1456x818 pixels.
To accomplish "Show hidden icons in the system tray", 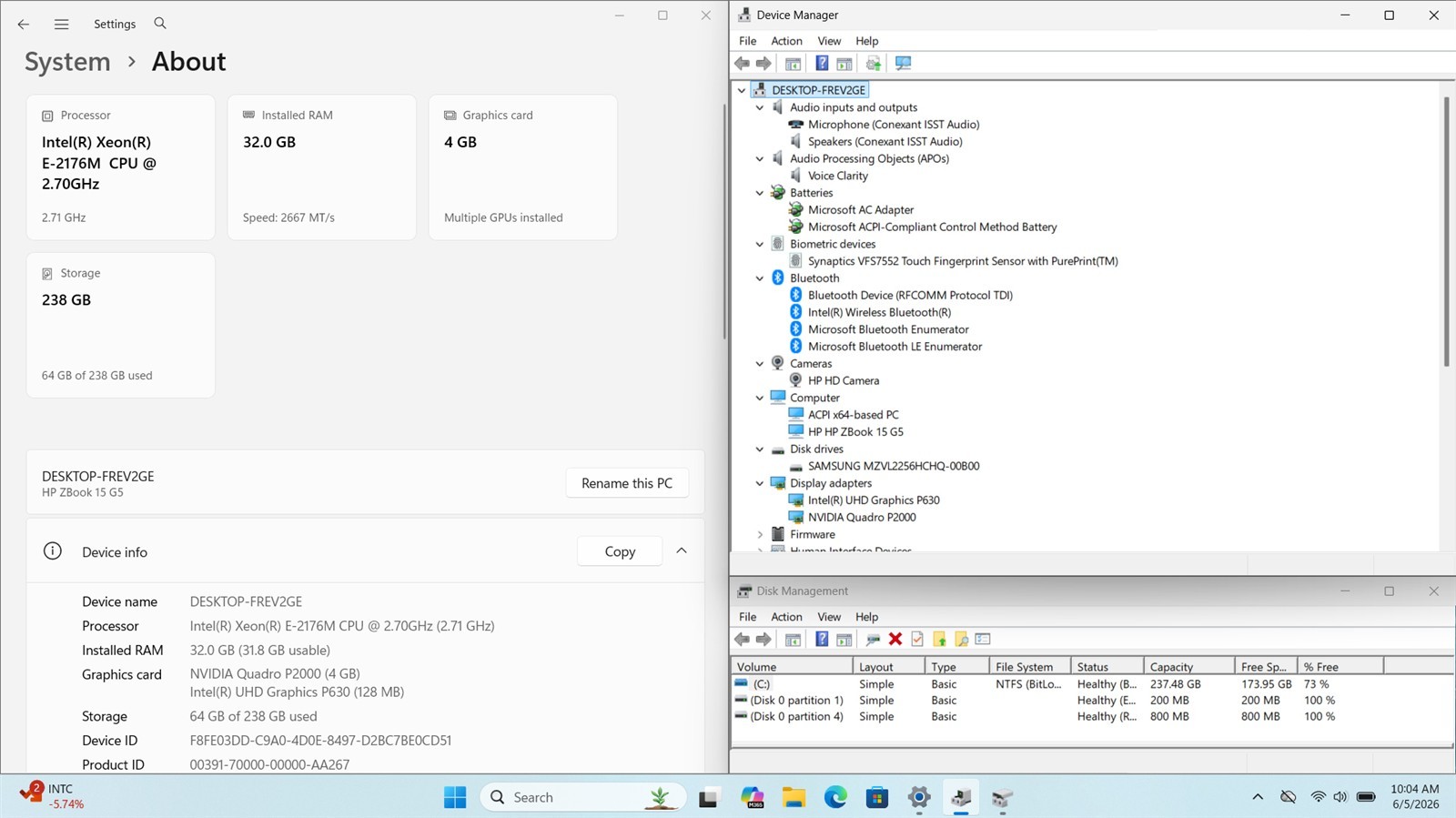I will click(x=1258, y=797).
